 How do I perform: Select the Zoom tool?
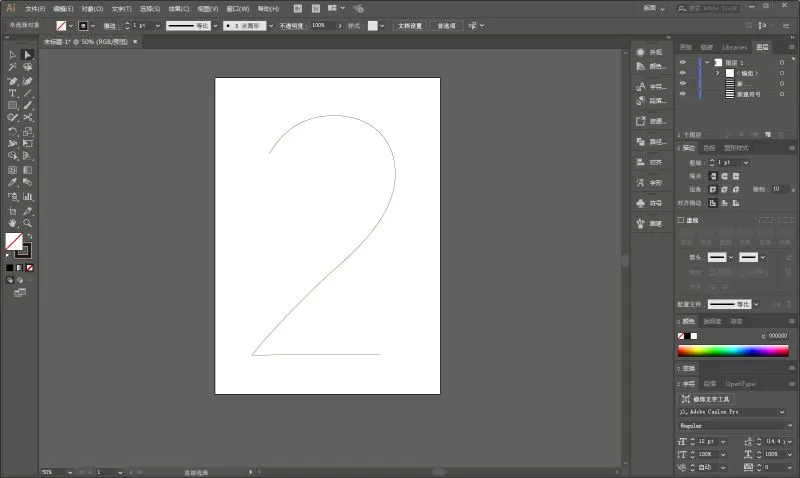click(28, 223)
